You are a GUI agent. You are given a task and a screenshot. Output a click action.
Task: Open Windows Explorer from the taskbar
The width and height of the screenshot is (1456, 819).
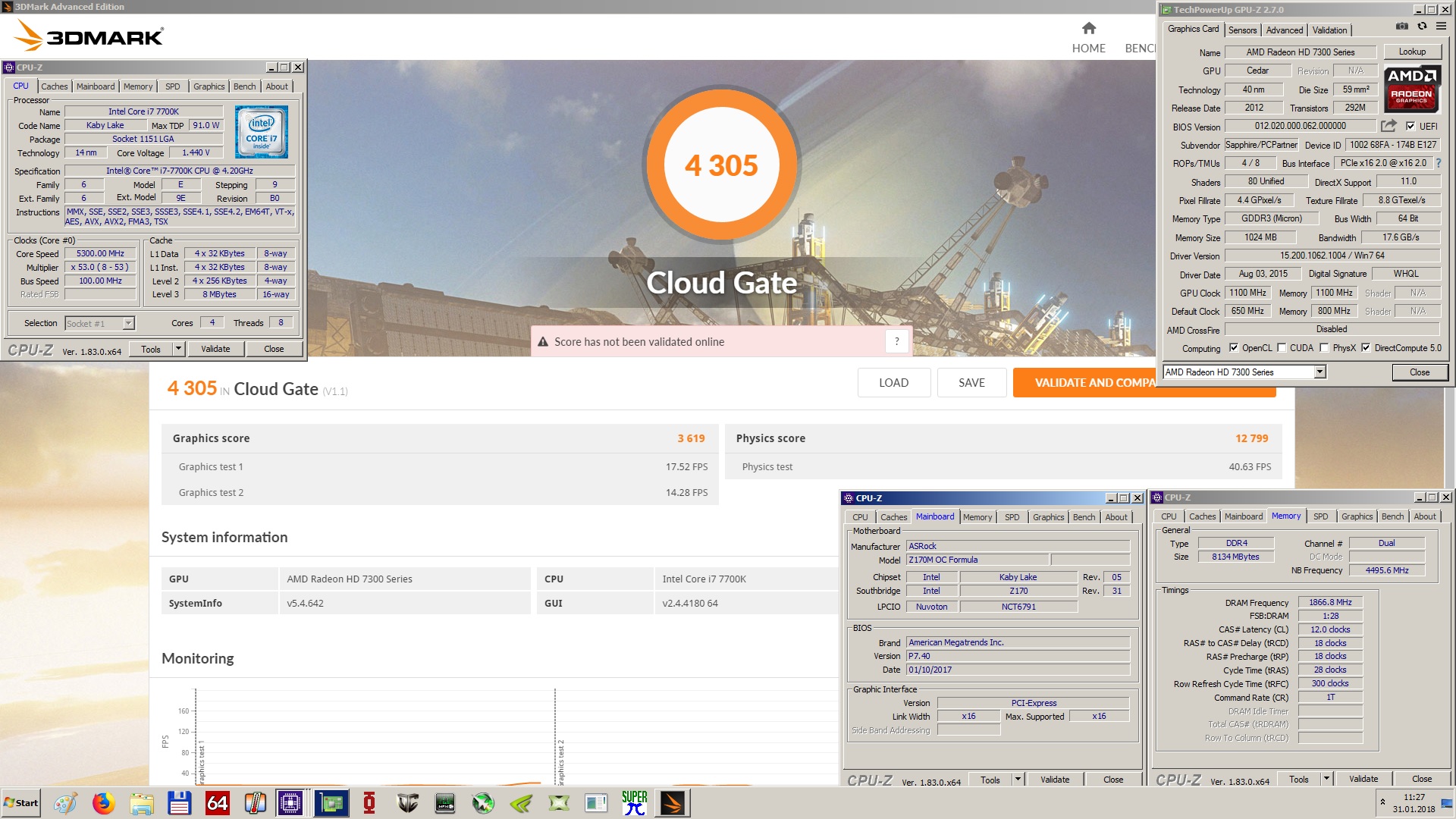141,803
